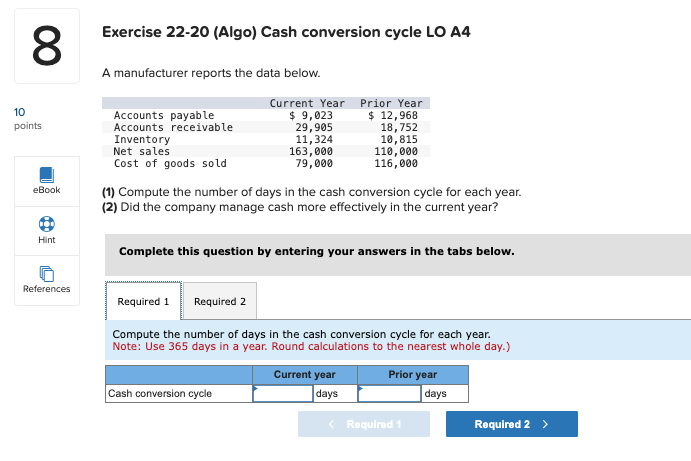Image resolution: width=691 pixels, height=461 pixels.
Task: Click the Prior Year data column header
Action: point(391,103)
